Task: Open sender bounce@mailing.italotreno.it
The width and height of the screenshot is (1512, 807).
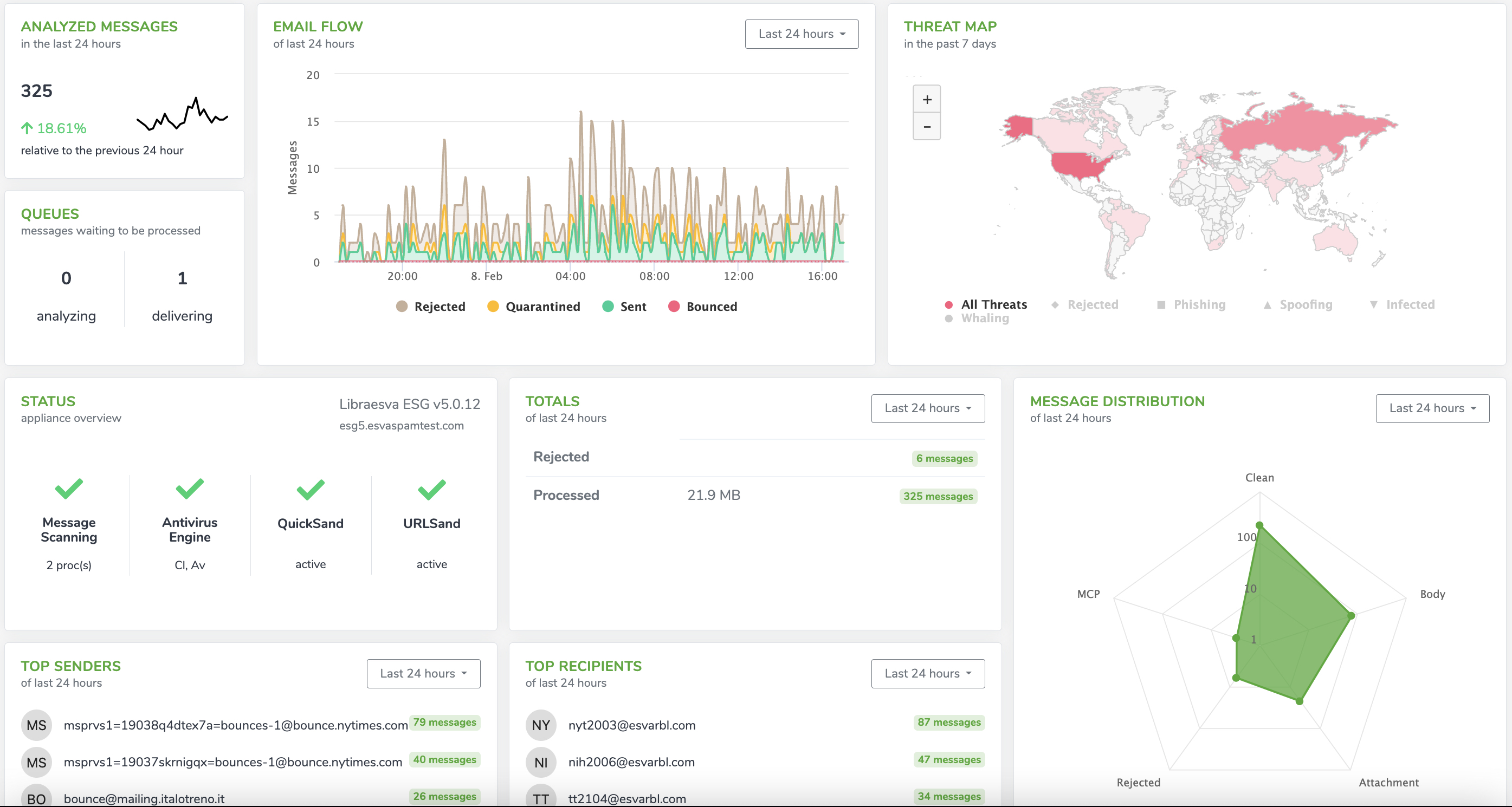Action: 144,798
